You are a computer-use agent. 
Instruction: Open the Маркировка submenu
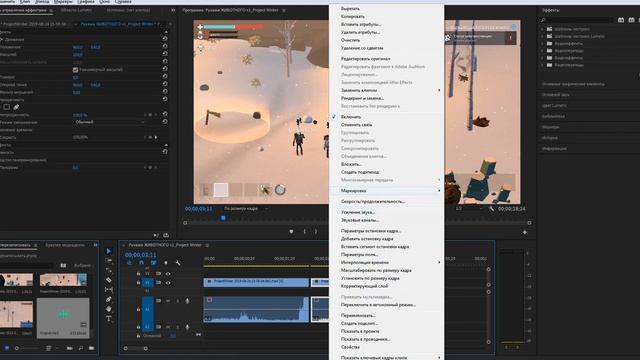click(387, 191)
